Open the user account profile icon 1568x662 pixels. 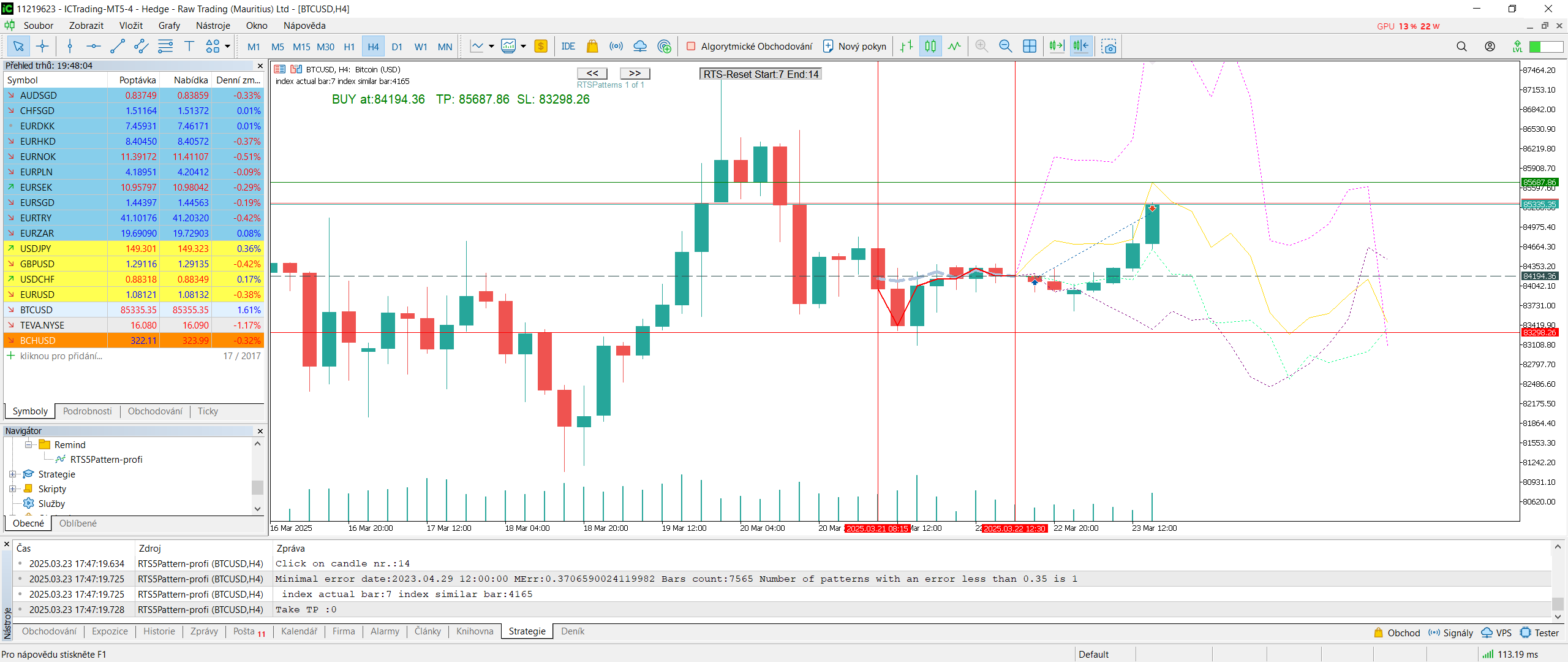[x=1490, y=46]
